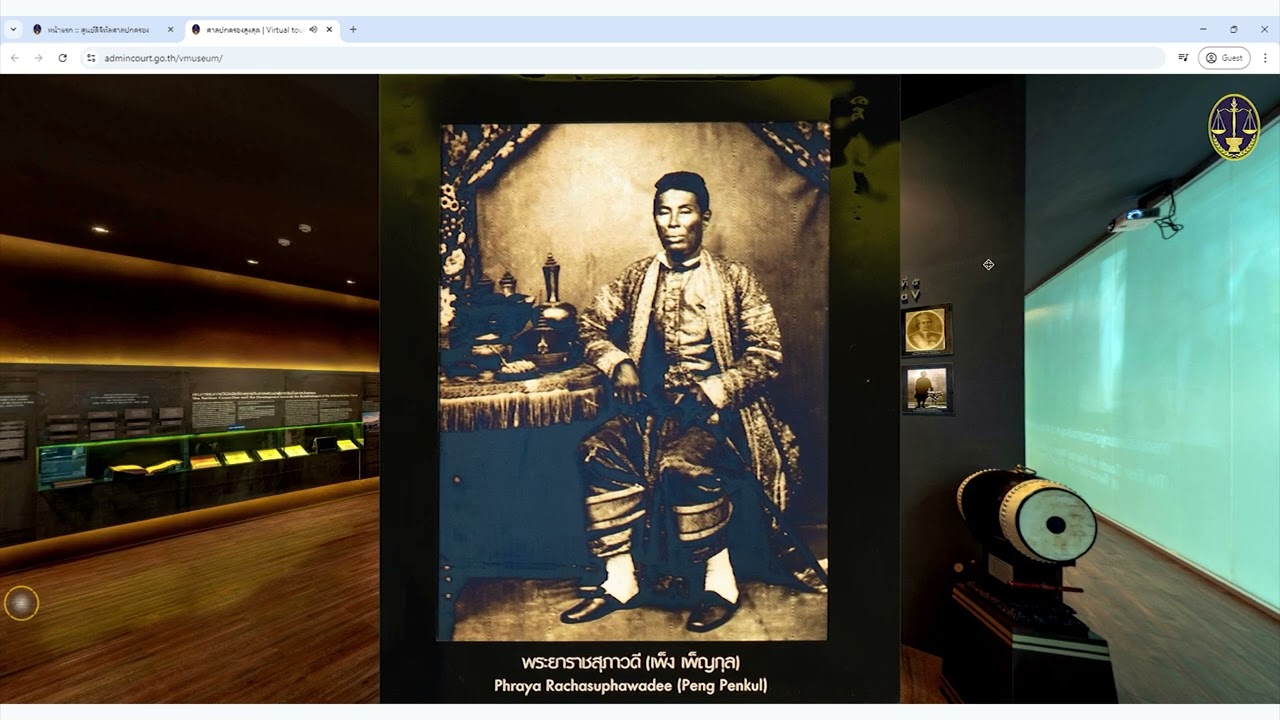Reload the current page
The height and width of the screenshot is (720, 1280).
click(63, 58)
